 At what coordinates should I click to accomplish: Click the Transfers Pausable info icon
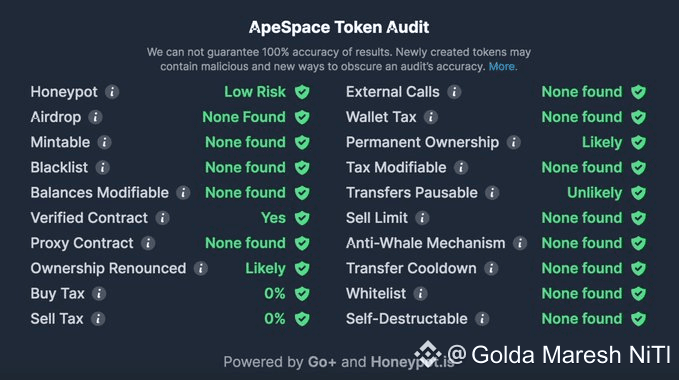pos(492,193)
